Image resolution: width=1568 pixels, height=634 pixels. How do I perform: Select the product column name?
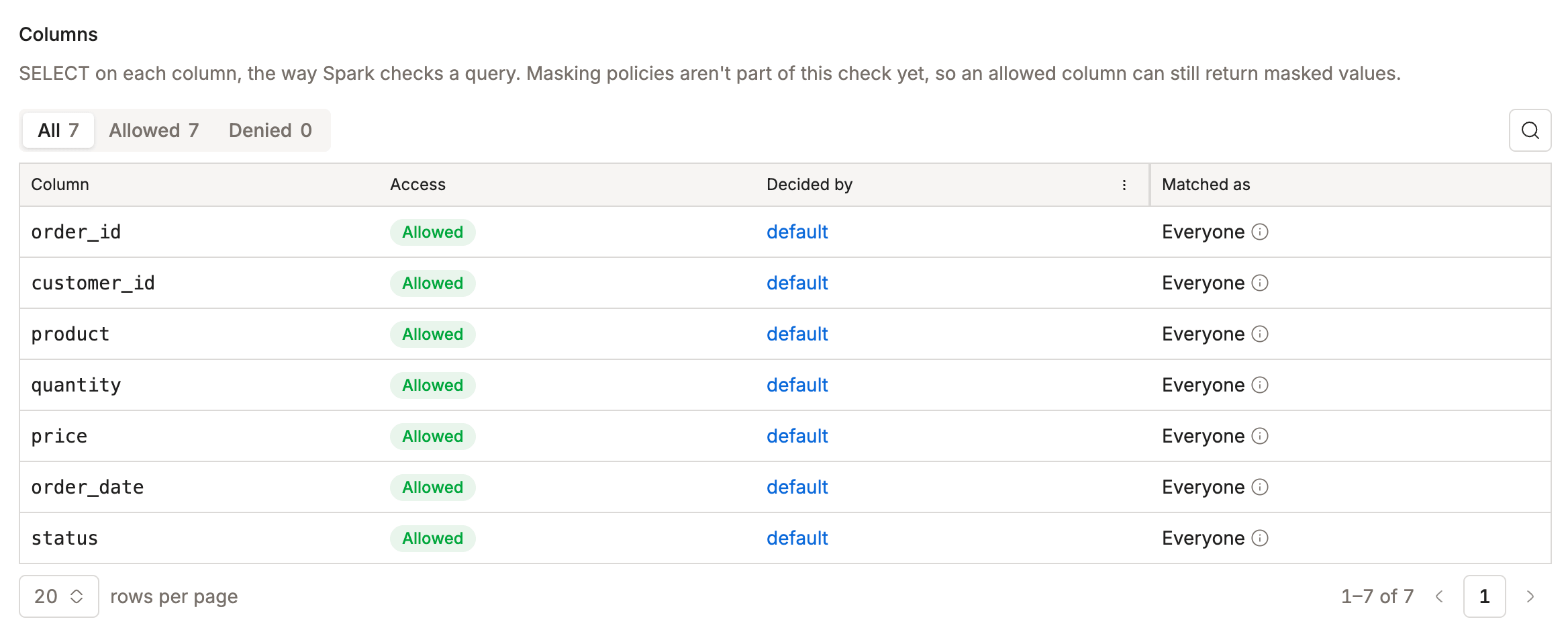pyautogui.click(x=70, y=334)
